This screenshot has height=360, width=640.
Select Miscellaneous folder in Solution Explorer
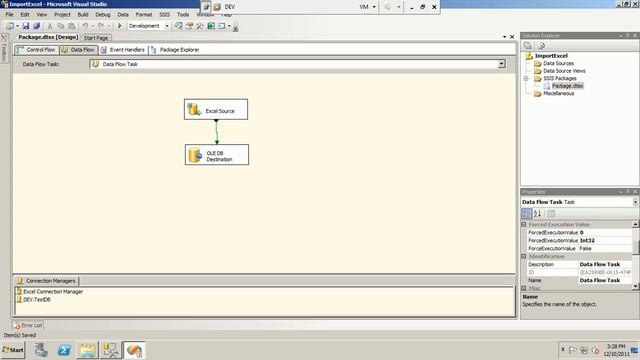558,93
